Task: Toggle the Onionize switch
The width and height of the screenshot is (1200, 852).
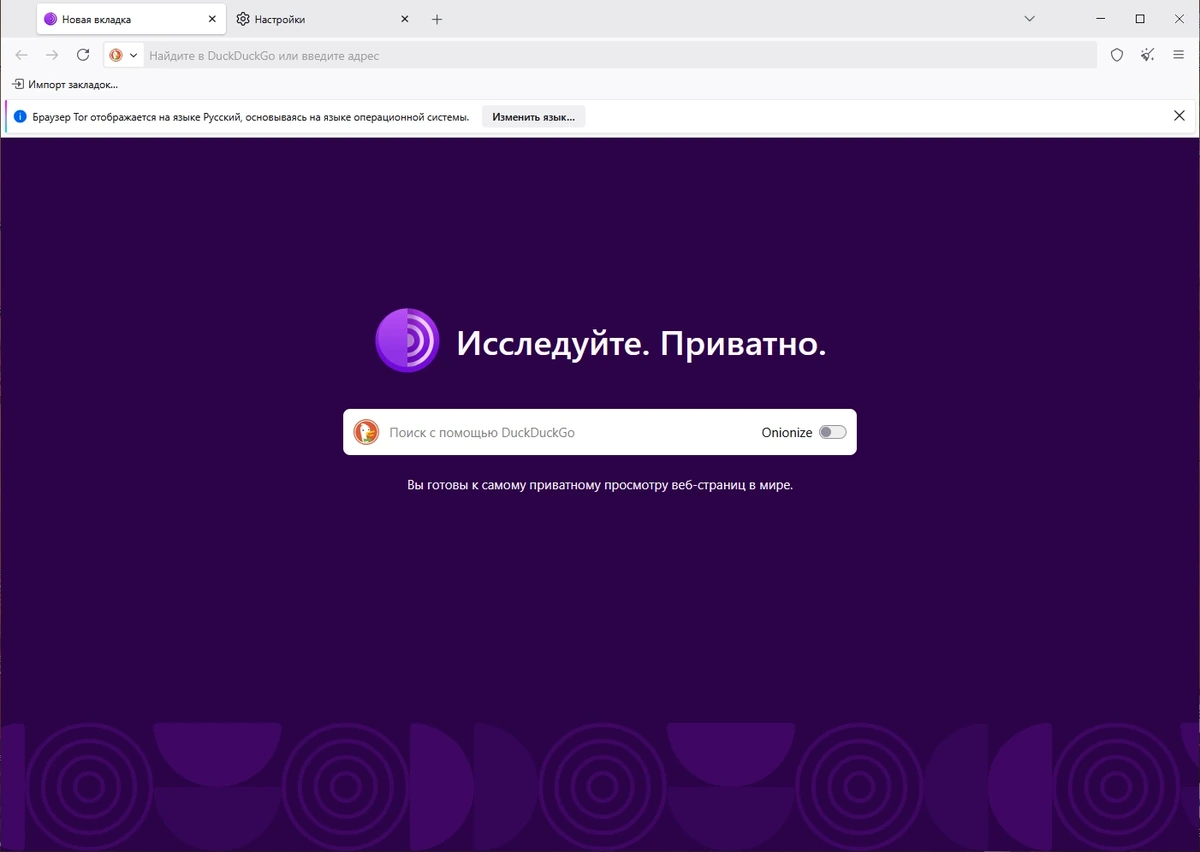Action: pyautogui.click(x=832, y=432)
